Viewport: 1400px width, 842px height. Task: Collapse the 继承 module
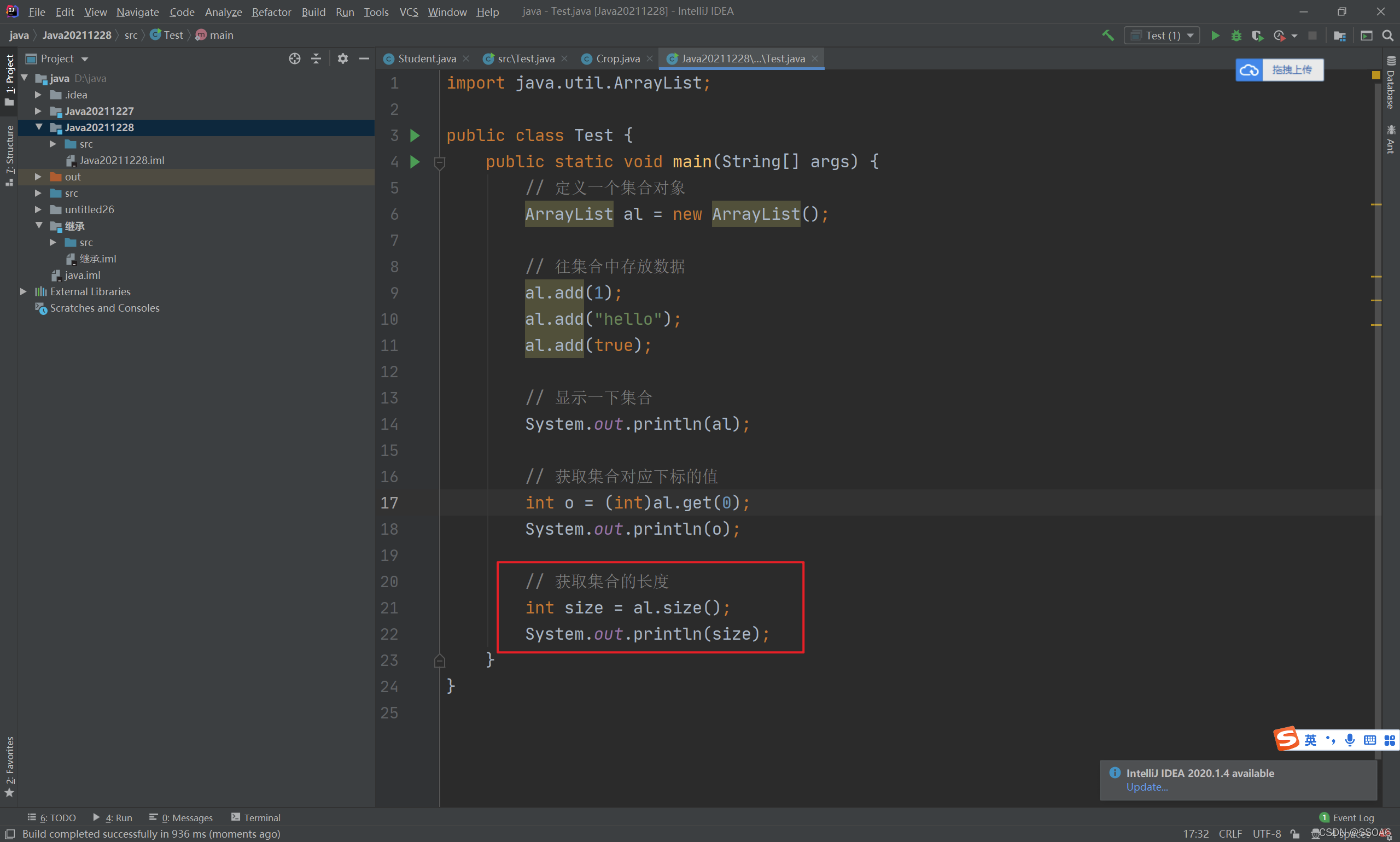[x=39, y=225]
